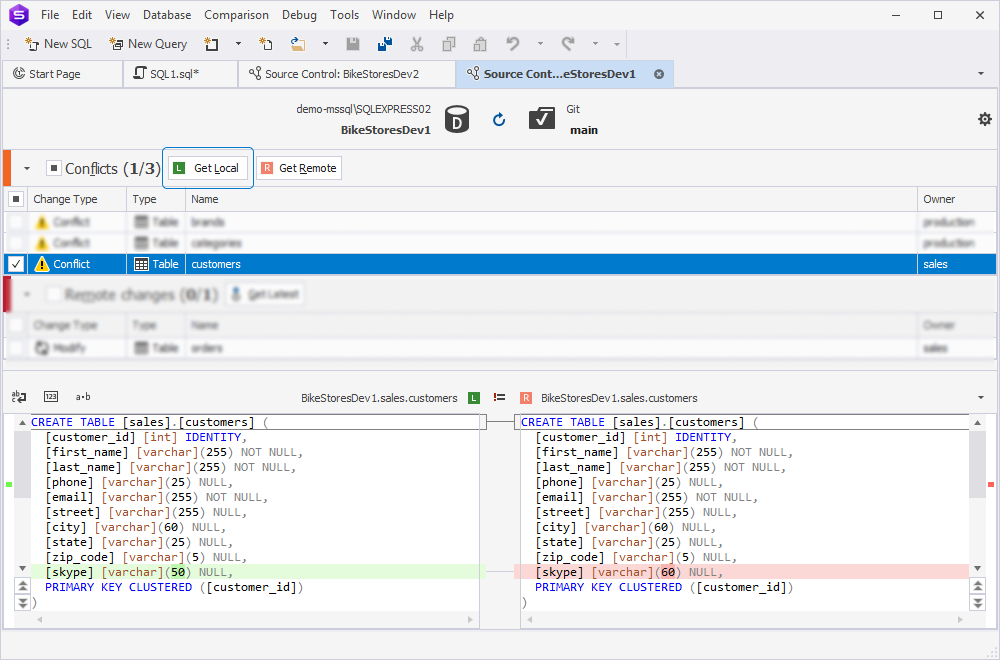Open the File menu
This screenshot has width=1000, height=660.
[50, 15]
